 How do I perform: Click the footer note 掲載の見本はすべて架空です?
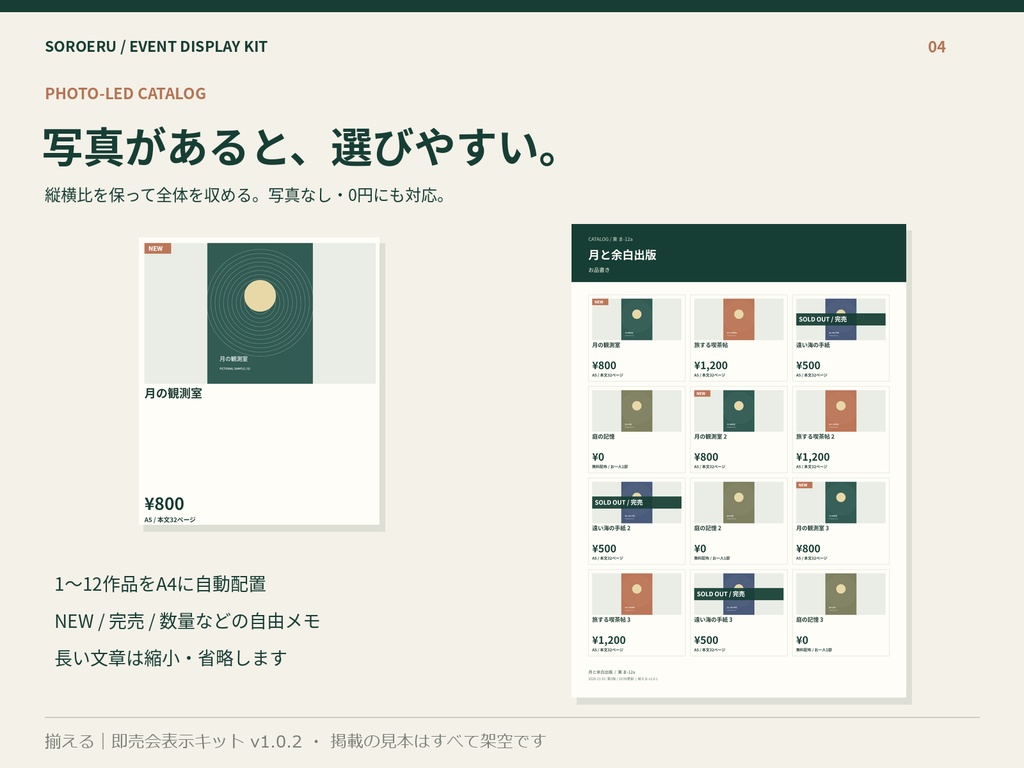click(438, 741)
